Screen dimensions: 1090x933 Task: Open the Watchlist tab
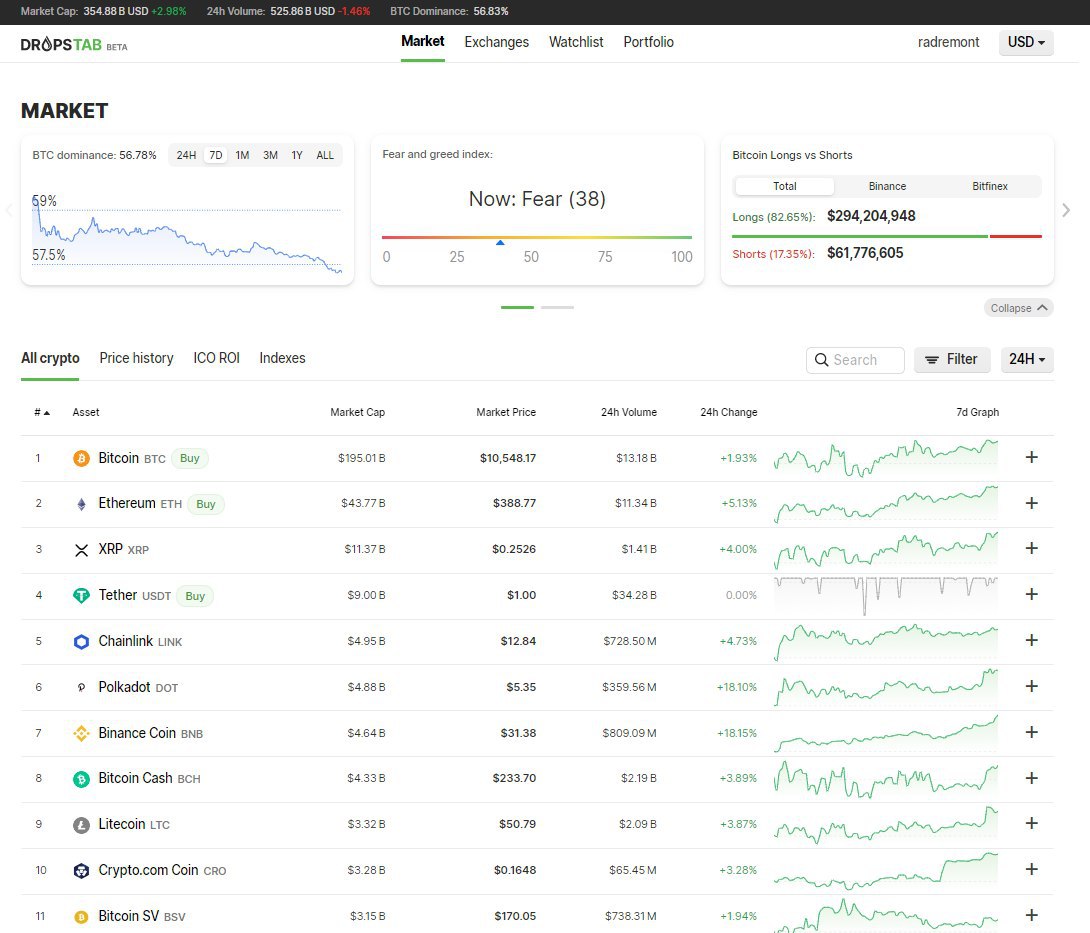pyautogui.click(x=576, y=42)
